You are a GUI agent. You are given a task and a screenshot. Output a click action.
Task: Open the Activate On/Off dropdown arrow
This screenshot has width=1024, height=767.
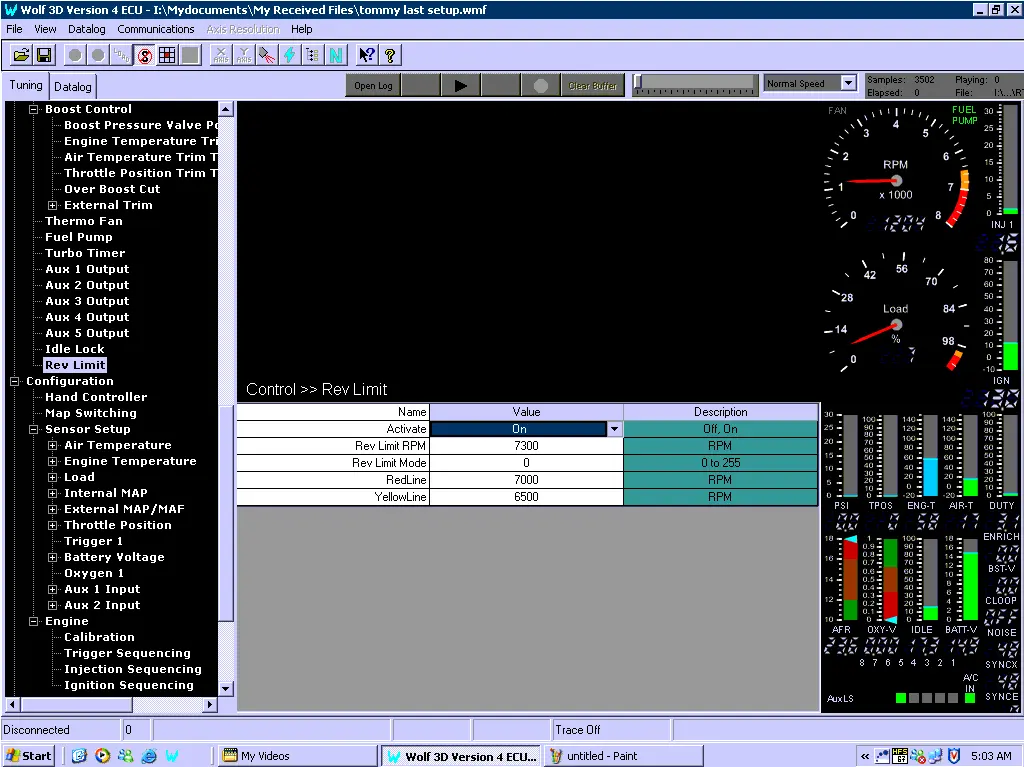pos(615,429)
